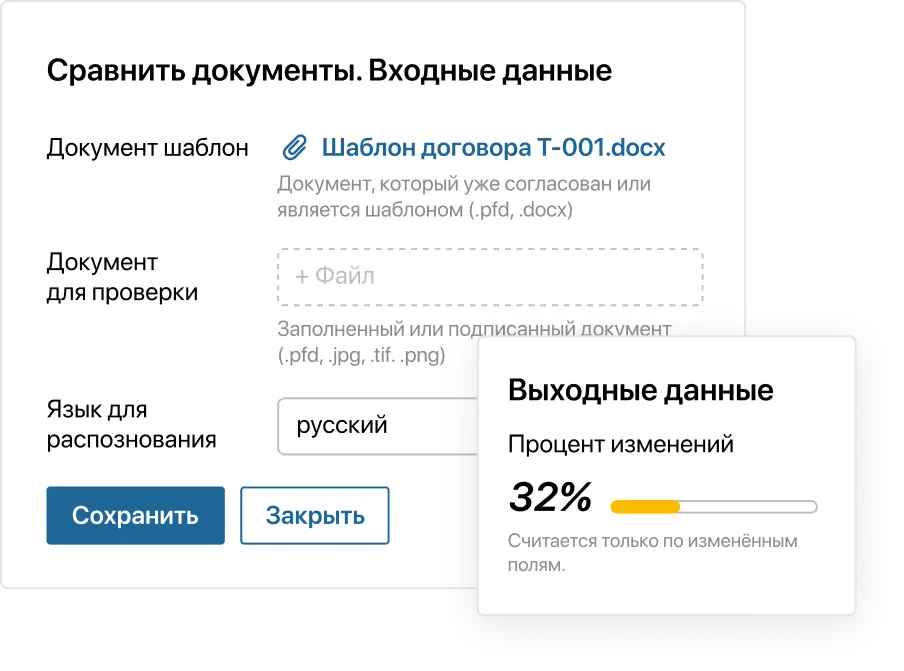This screenshot has width=904, height=671.
Task: Click the Документ шаблон label
Action: (x=148, y=149)
